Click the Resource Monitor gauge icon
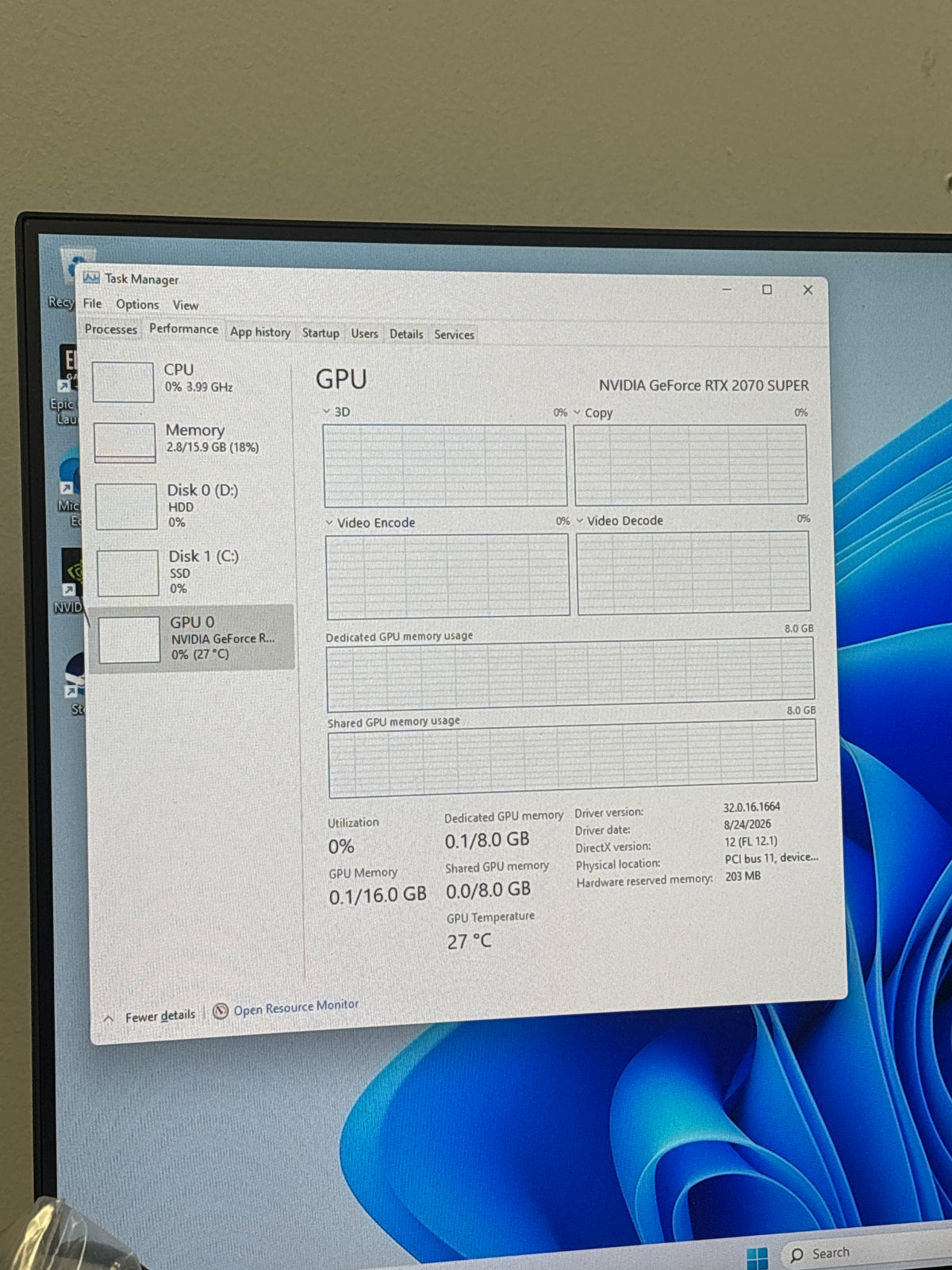The image size is (952, 1270). pyautogui.click(x=221, y=1010)
